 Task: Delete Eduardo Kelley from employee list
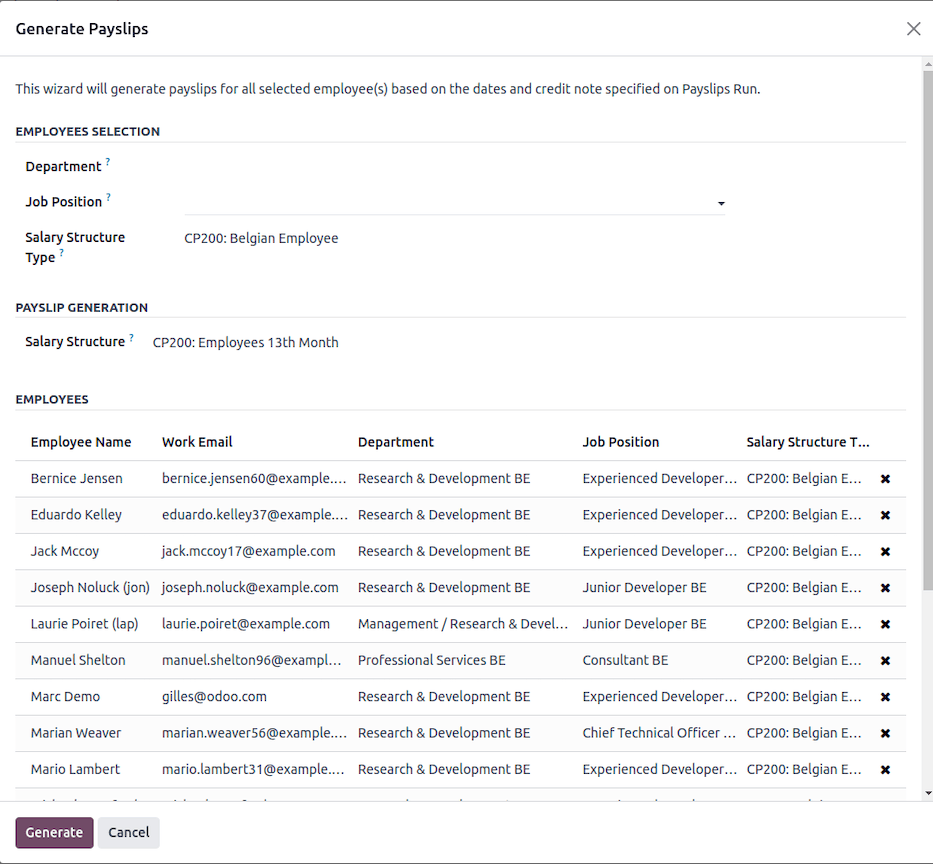(885, 515)
